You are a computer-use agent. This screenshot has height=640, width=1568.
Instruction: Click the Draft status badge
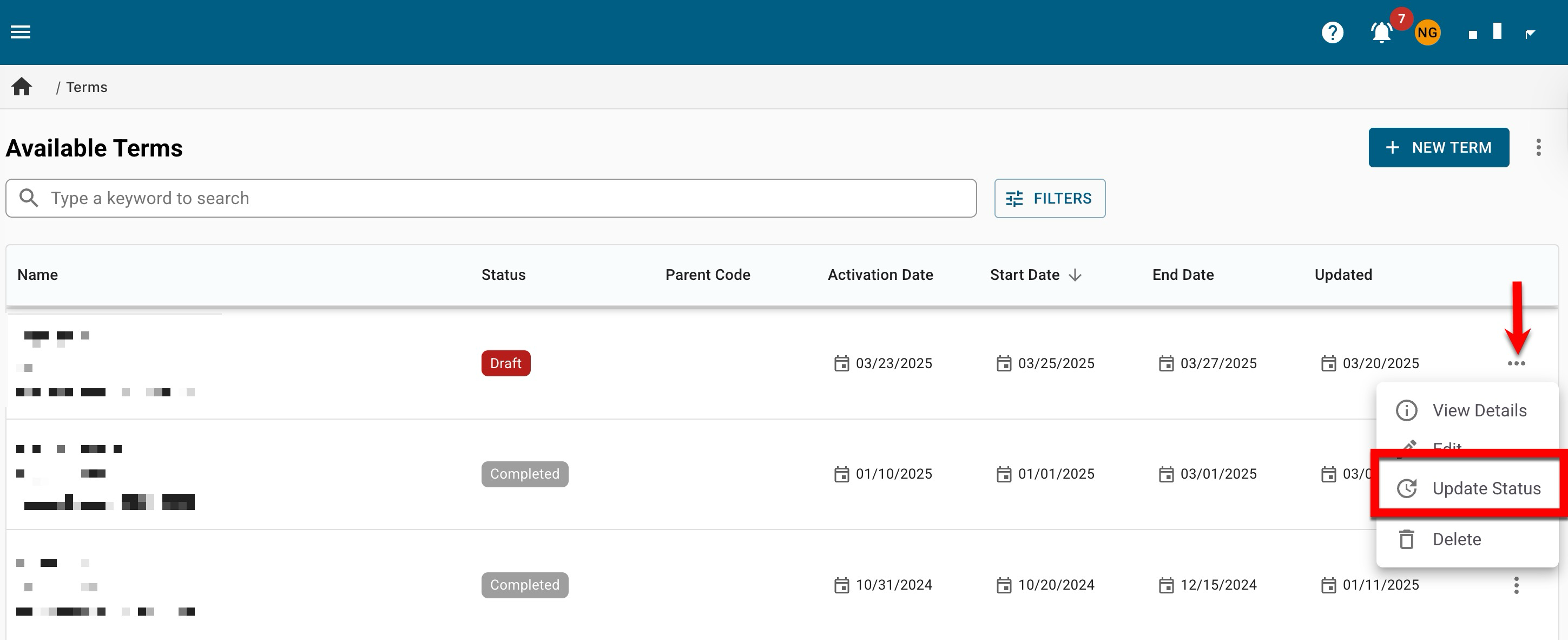(x=505, y=363)
